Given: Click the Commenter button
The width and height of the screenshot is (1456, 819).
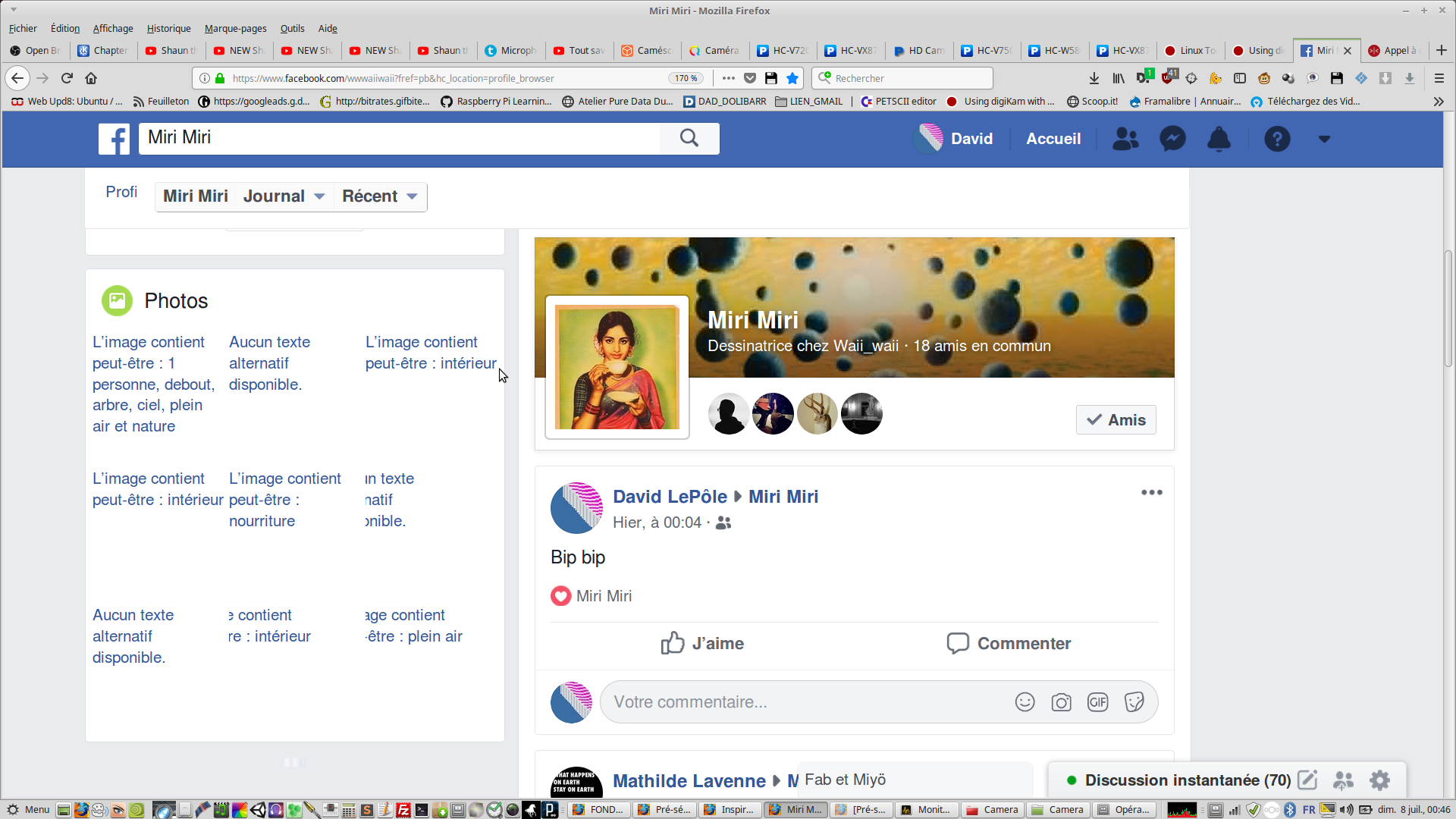Looking at the screenshot, I should (x=1009, y=644).
